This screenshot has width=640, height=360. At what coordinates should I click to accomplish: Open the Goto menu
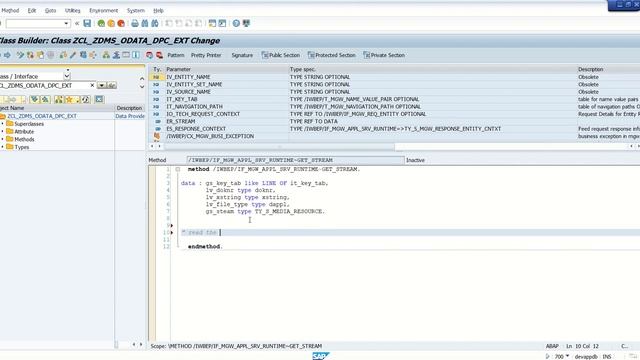point(51,11)
